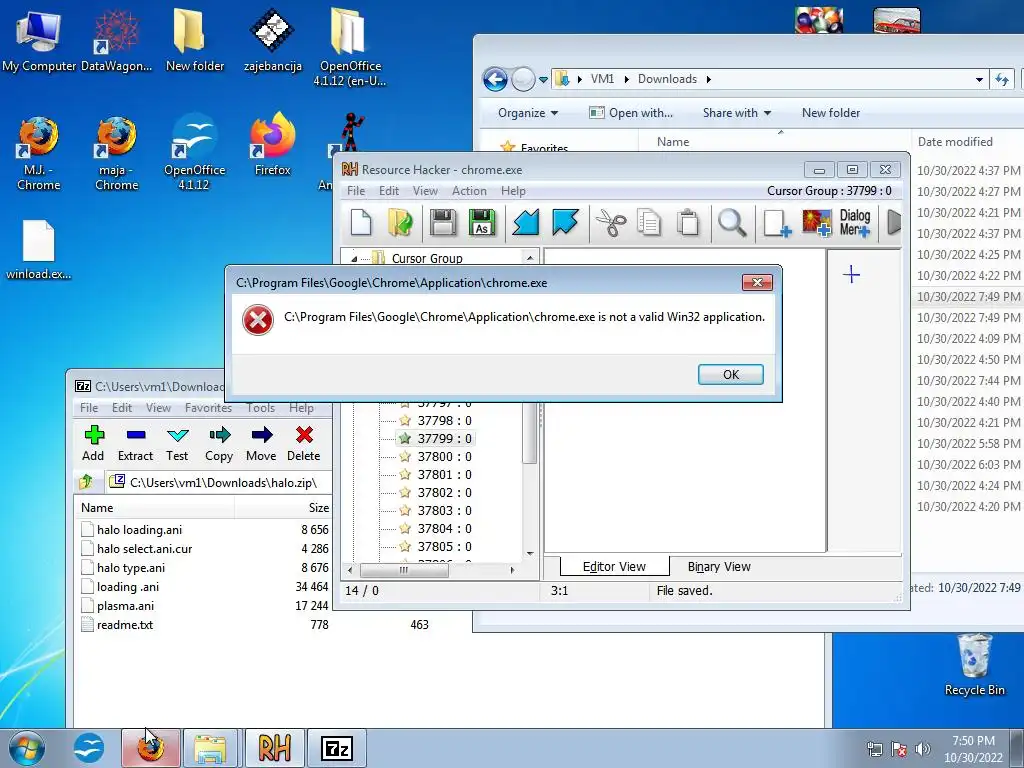This screenshot has width=1024, height=768.
Task: Click Copy icon in Resource Hacker toolbar
Action: tap(649, 222)
